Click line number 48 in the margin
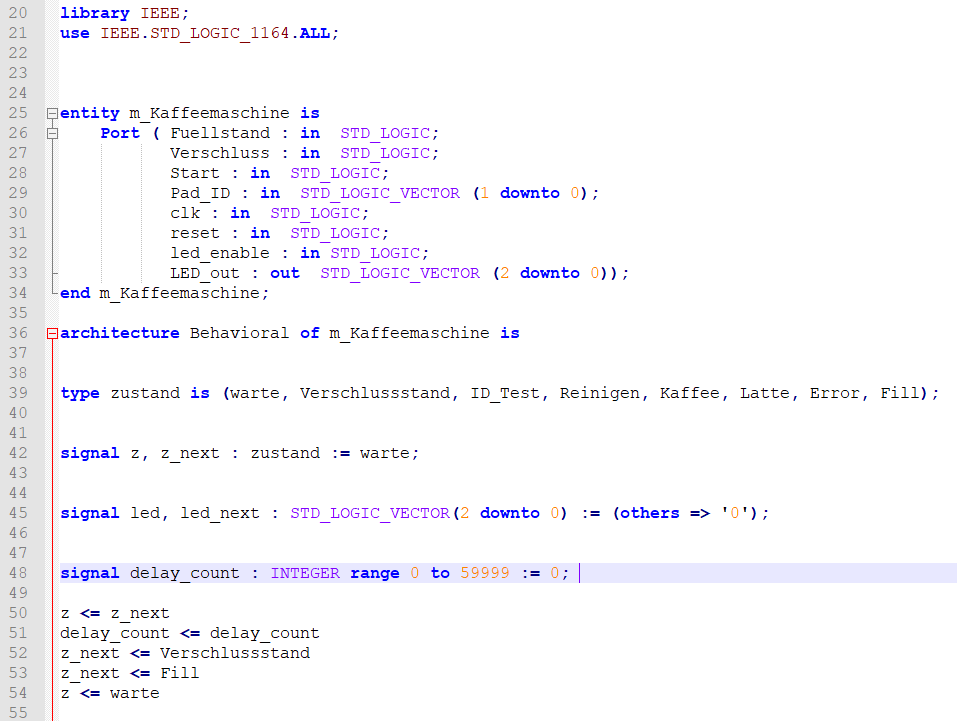The image size is (957, 721). [x=18, y=573]
